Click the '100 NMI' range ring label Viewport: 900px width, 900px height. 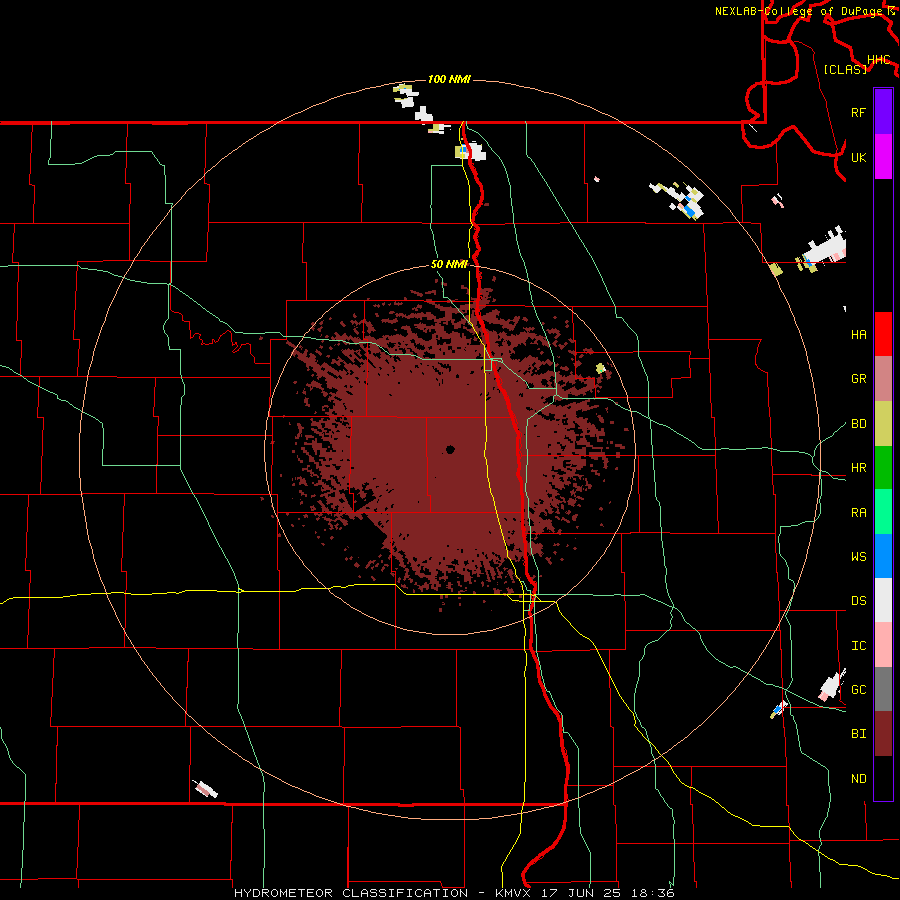coord(449,79)
